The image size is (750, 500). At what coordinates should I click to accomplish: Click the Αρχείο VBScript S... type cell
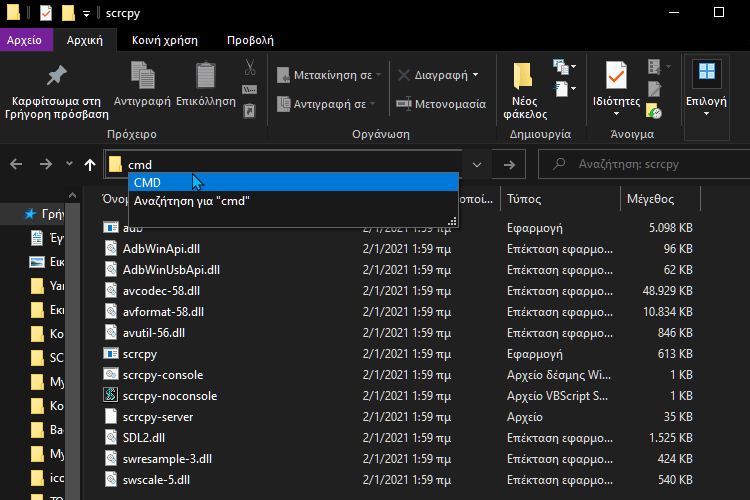coord(557,396)
